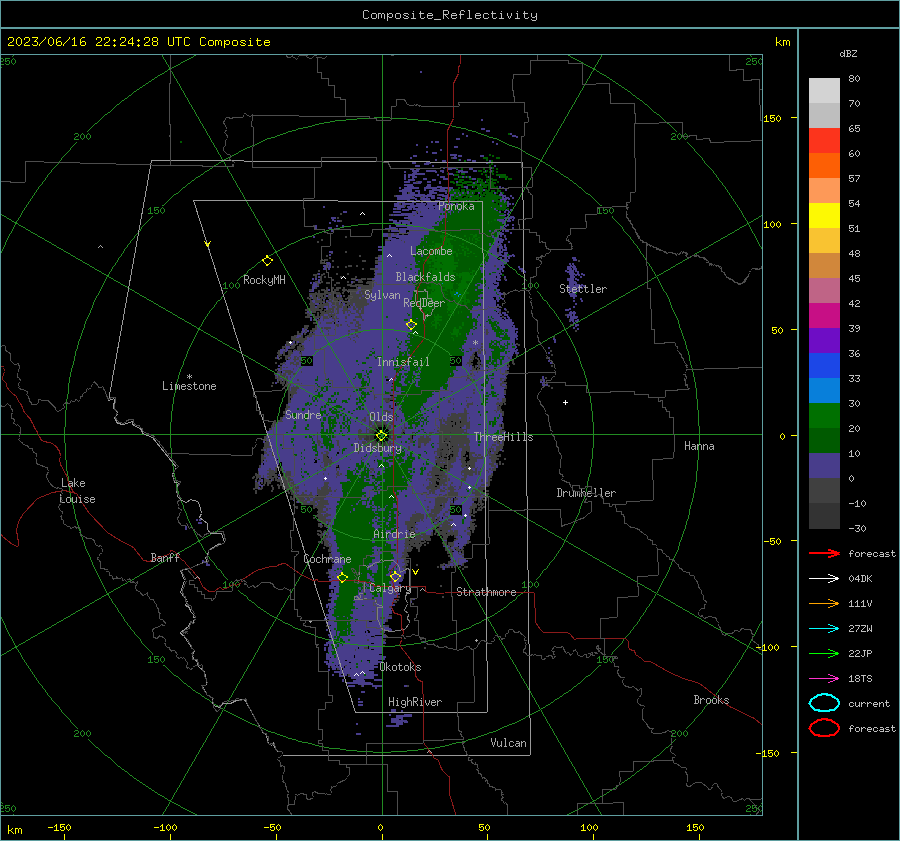
Task: Click the dBZ legend heading
Action: pos(848,53)
